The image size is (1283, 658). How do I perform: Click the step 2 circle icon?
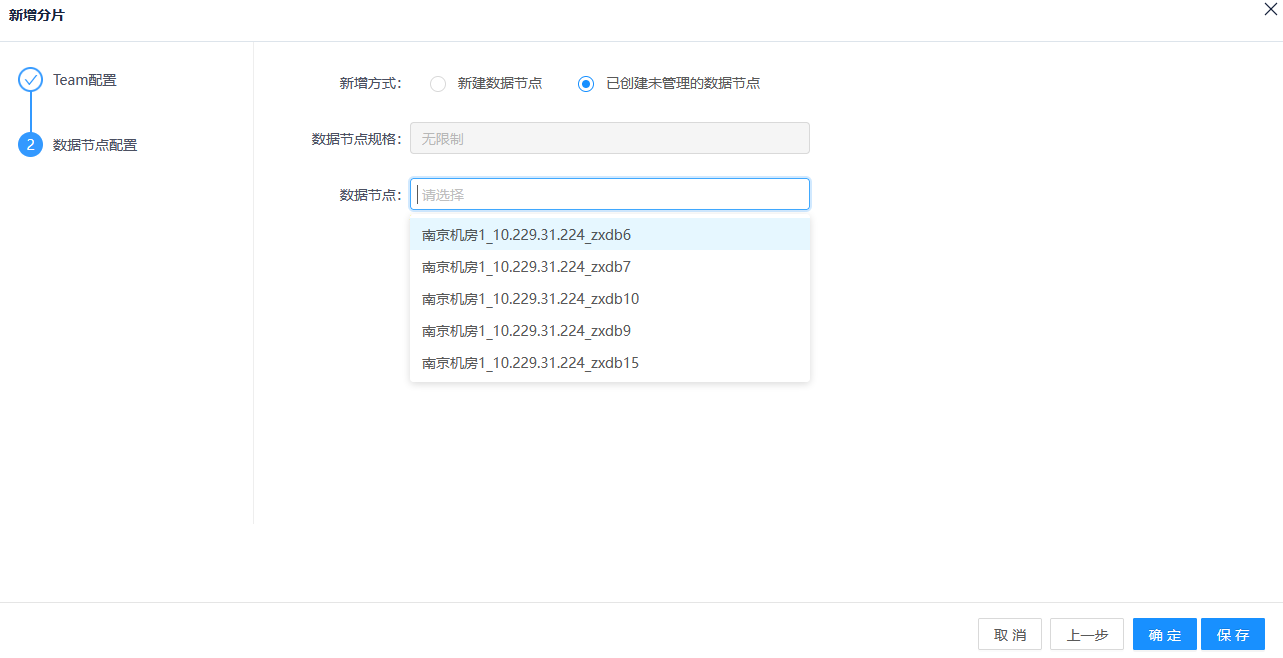pos(31,145)
